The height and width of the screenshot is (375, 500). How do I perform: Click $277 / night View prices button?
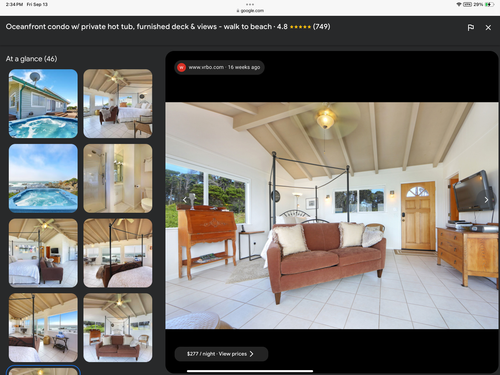(x=221, y=354)
